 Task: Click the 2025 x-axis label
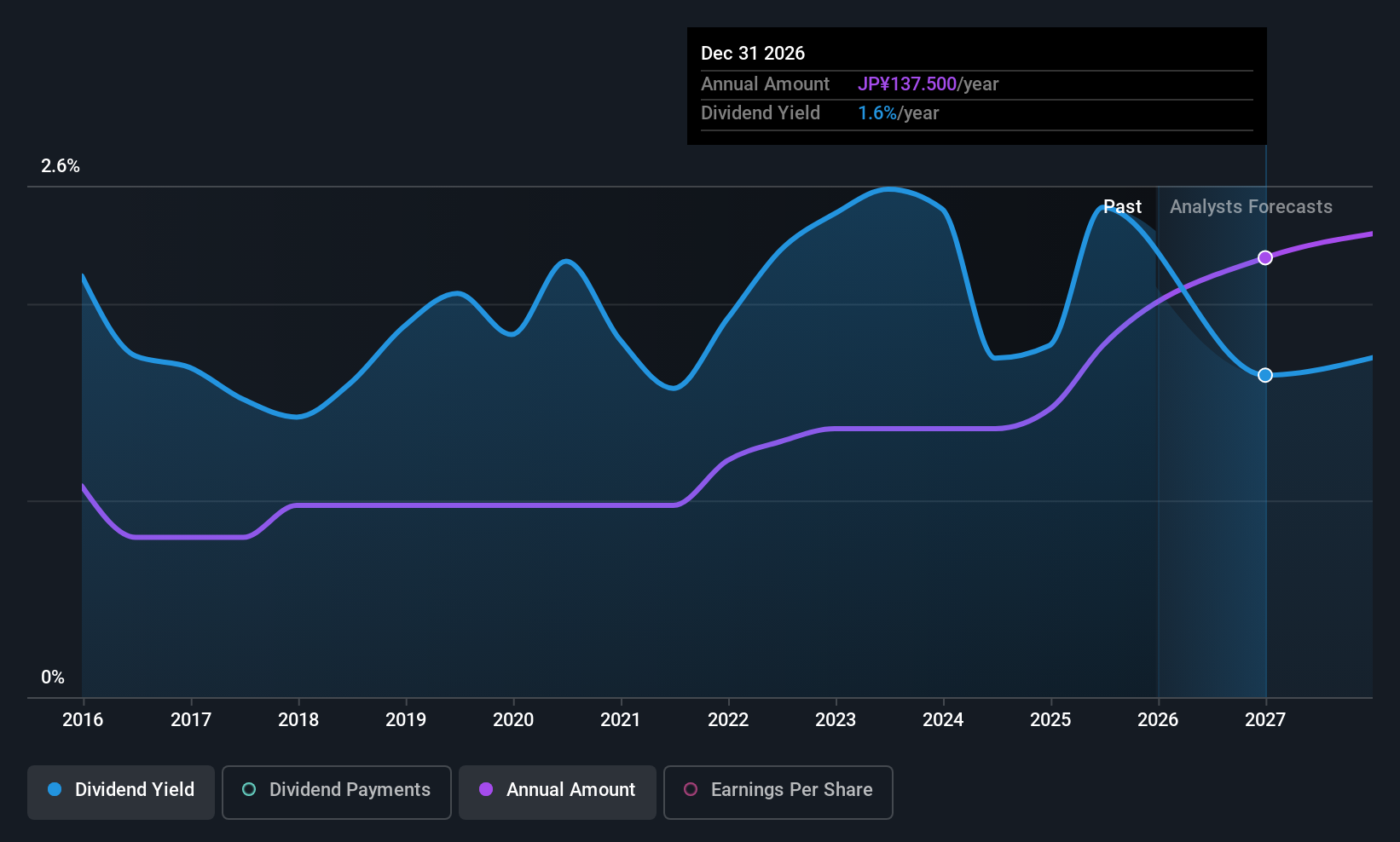[1050, 720]
